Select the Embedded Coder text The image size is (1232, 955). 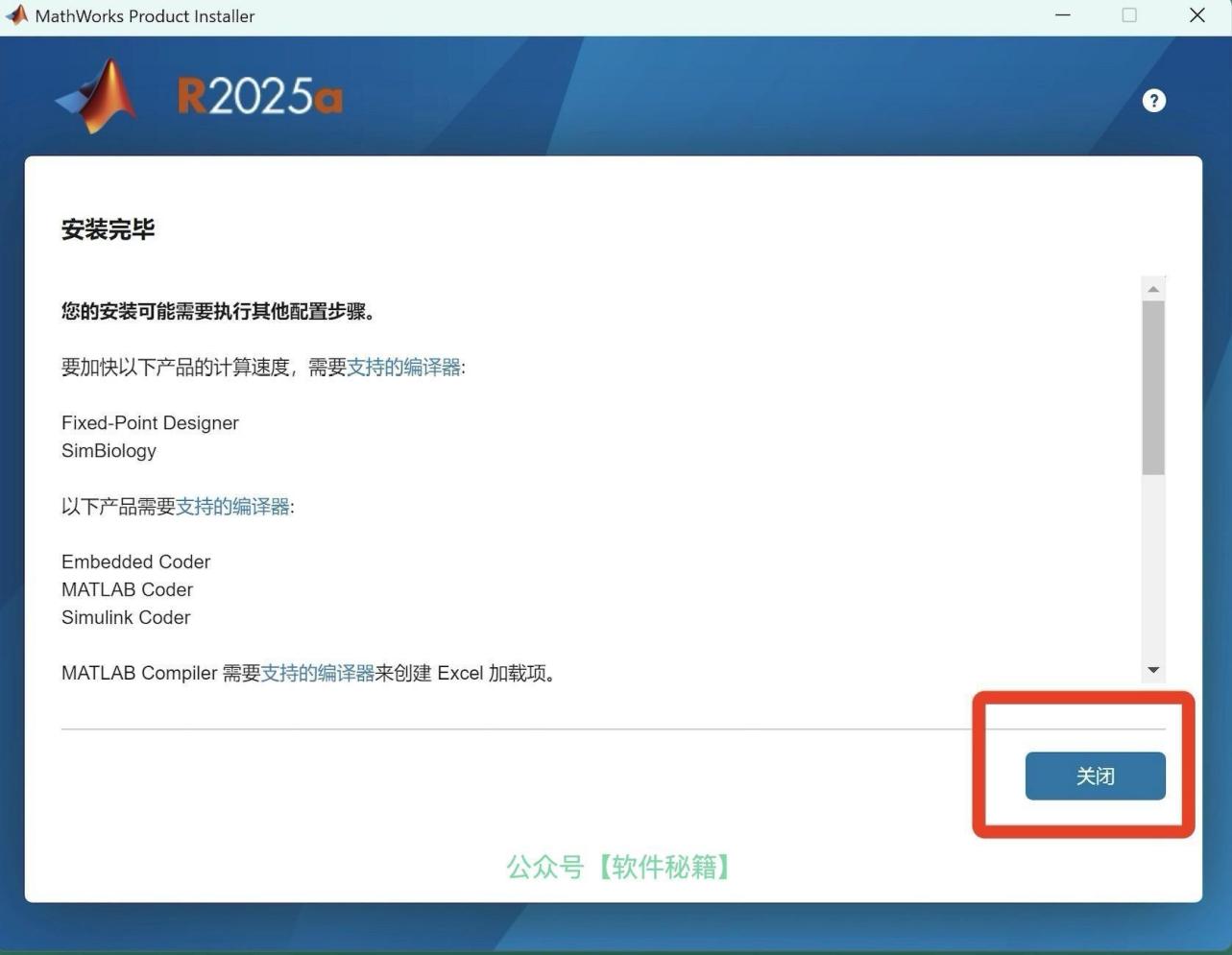point(135,562)
